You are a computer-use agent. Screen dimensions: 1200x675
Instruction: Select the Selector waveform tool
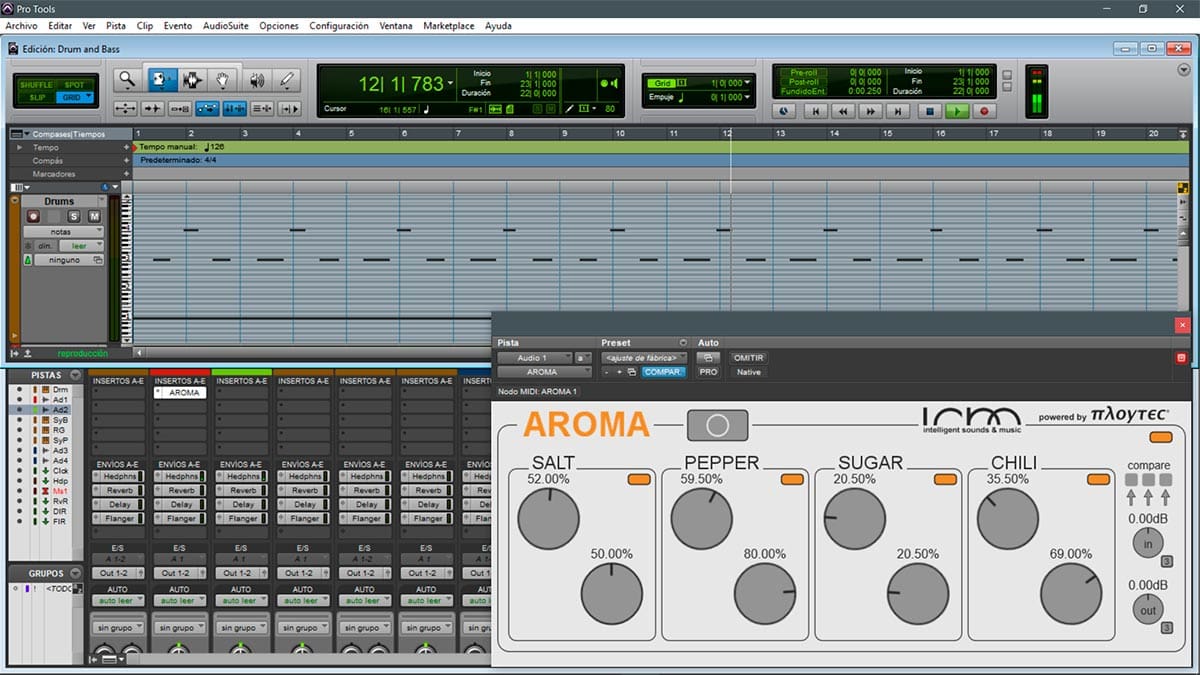tap(191, 80)
